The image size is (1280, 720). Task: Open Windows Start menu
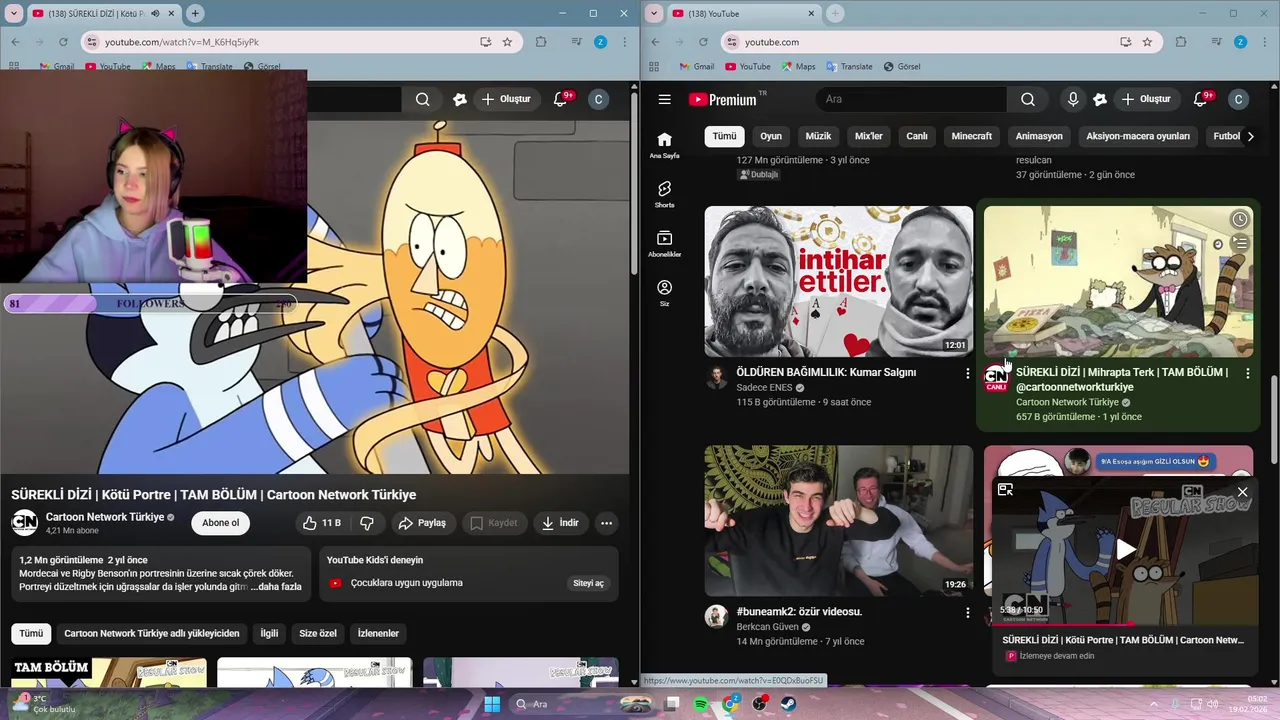click(x=492, y=704)
